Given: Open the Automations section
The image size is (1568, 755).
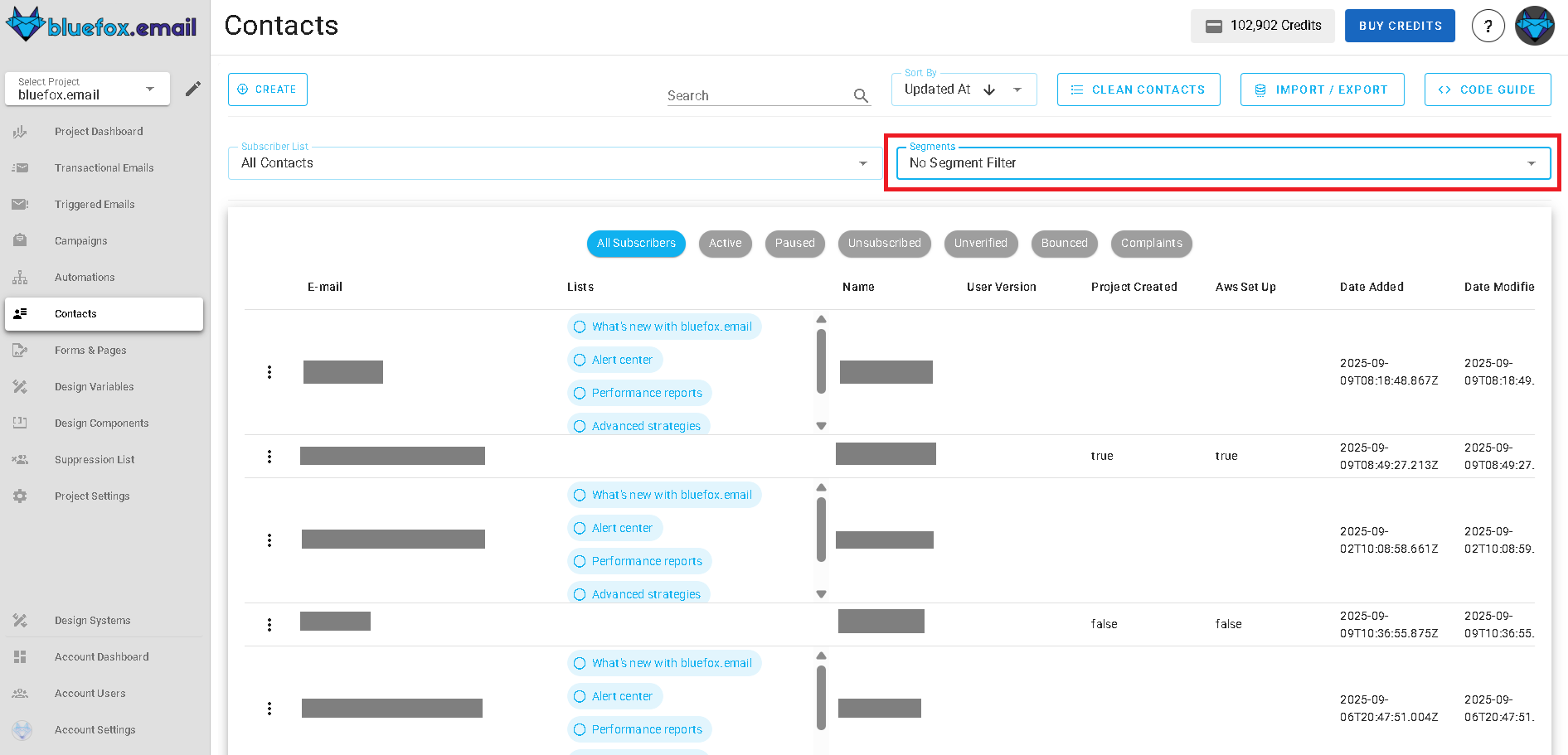Looking at the screenshot, I should pyautogui.click(x=85, y=277).
